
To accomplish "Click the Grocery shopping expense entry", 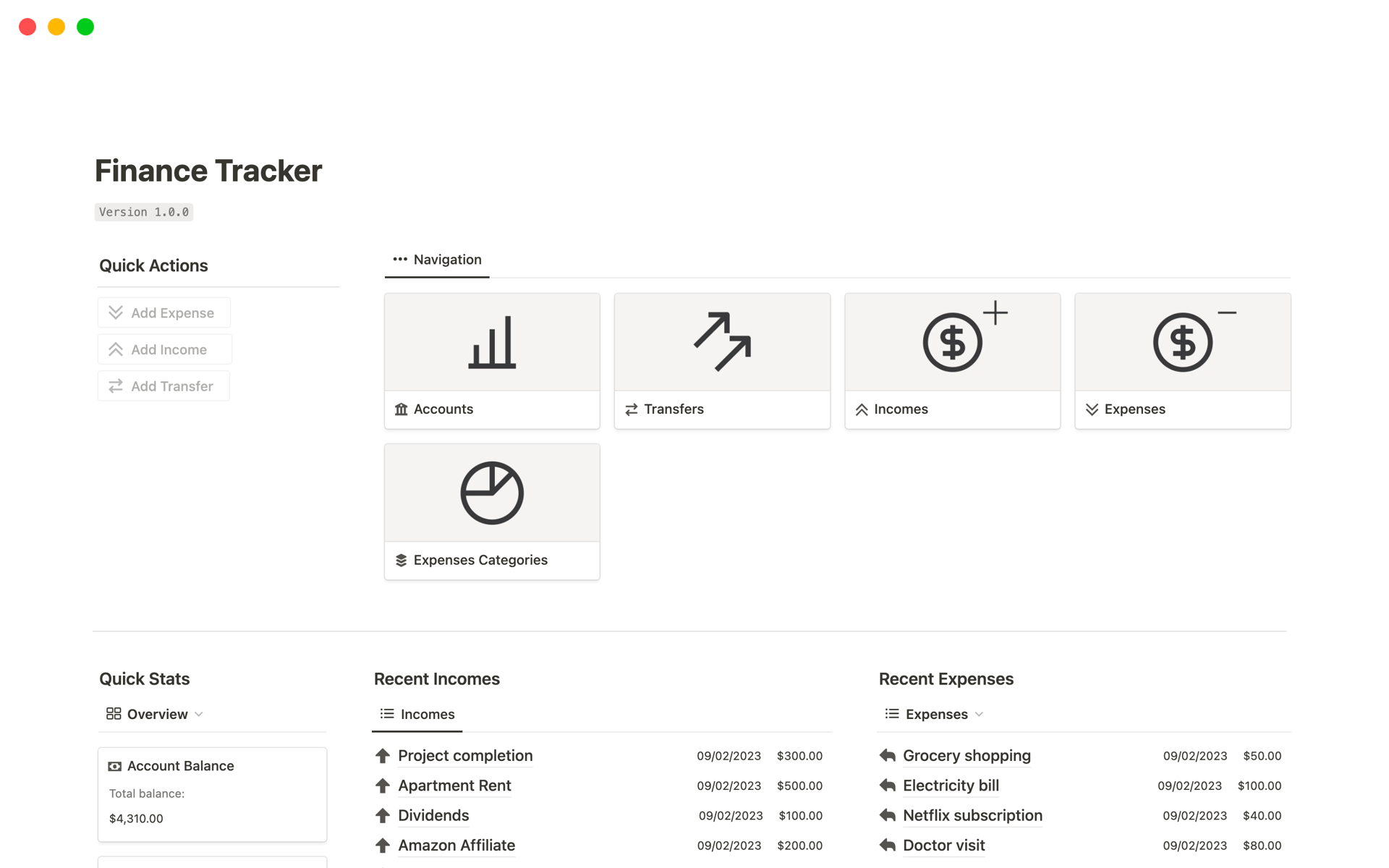I will point(966,755).
